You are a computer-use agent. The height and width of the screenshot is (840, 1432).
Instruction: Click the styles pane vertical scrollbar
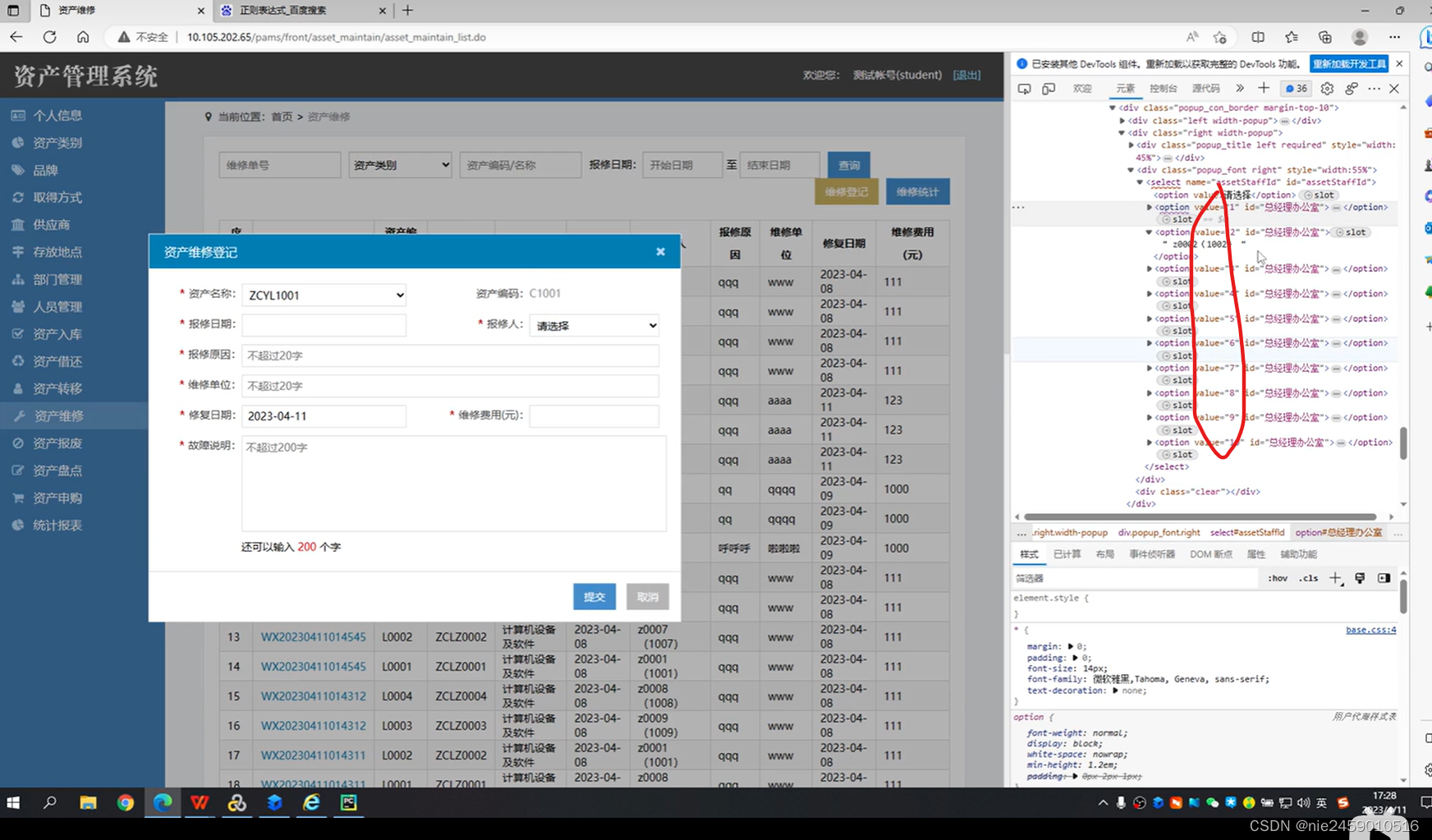click(x=1403, y=595)
